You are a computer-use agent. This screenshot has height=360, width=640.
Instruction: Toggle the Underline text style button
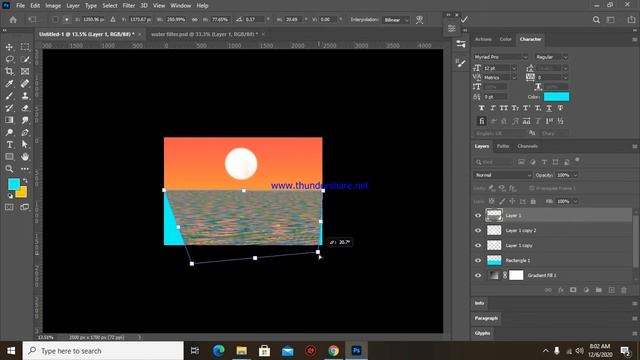tap(549, 108)
